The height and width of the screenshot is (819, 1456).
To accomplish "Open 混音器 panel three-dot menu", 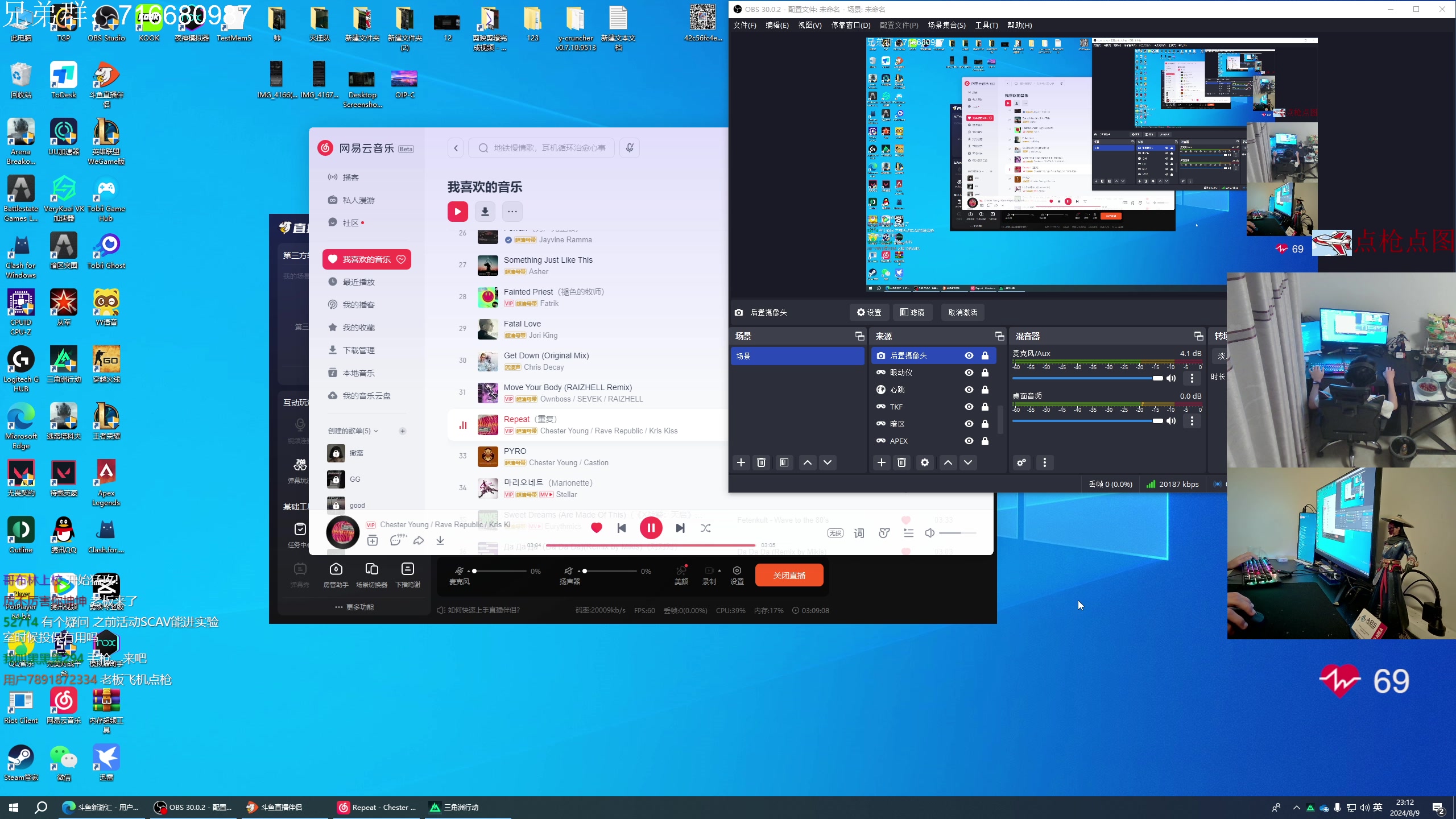I will coord(1045,462).
